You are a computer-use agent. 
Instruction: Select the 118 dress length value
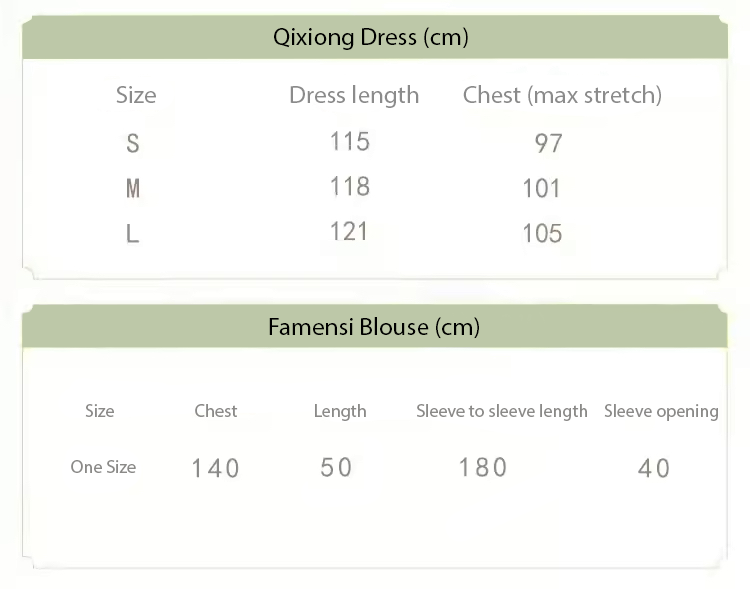[x=350, y=186]
